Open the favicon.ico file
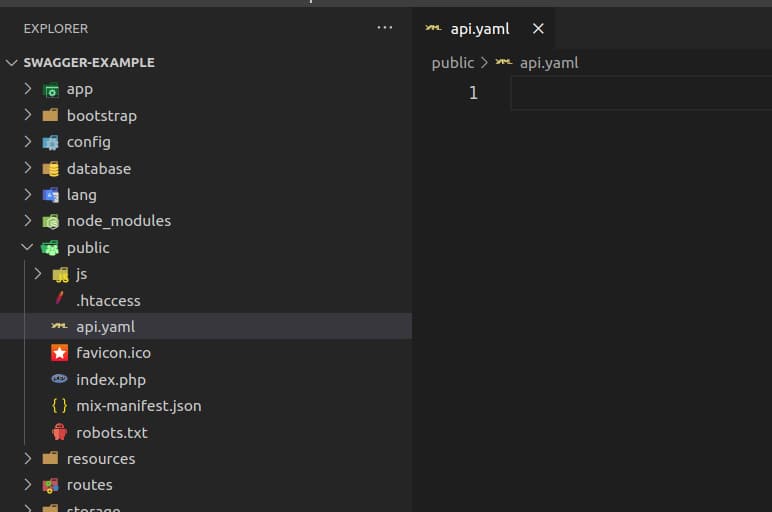Image resolution: width=772 pixels, height=512 pixels. [x=114, y=353]
